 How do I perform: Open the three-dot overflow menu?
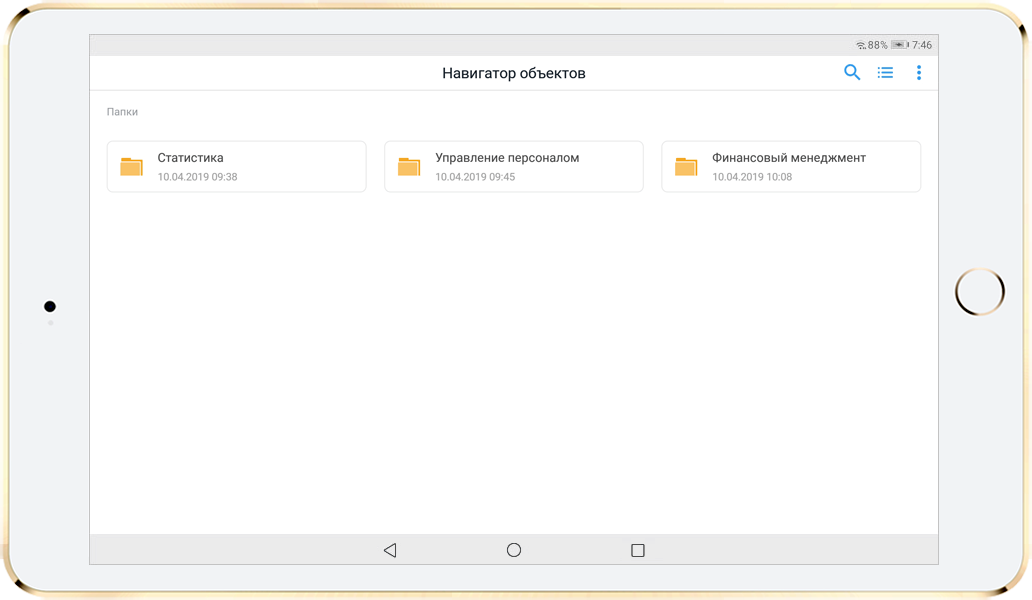919,73
